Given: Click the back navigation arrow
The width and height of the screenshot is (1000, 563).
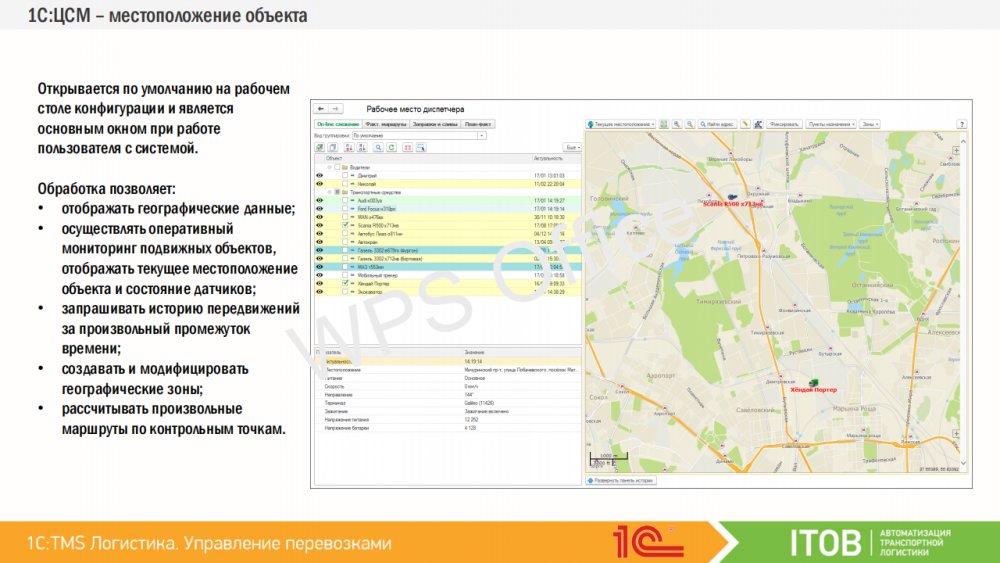Looking at the screenshot, I should 321,108.
